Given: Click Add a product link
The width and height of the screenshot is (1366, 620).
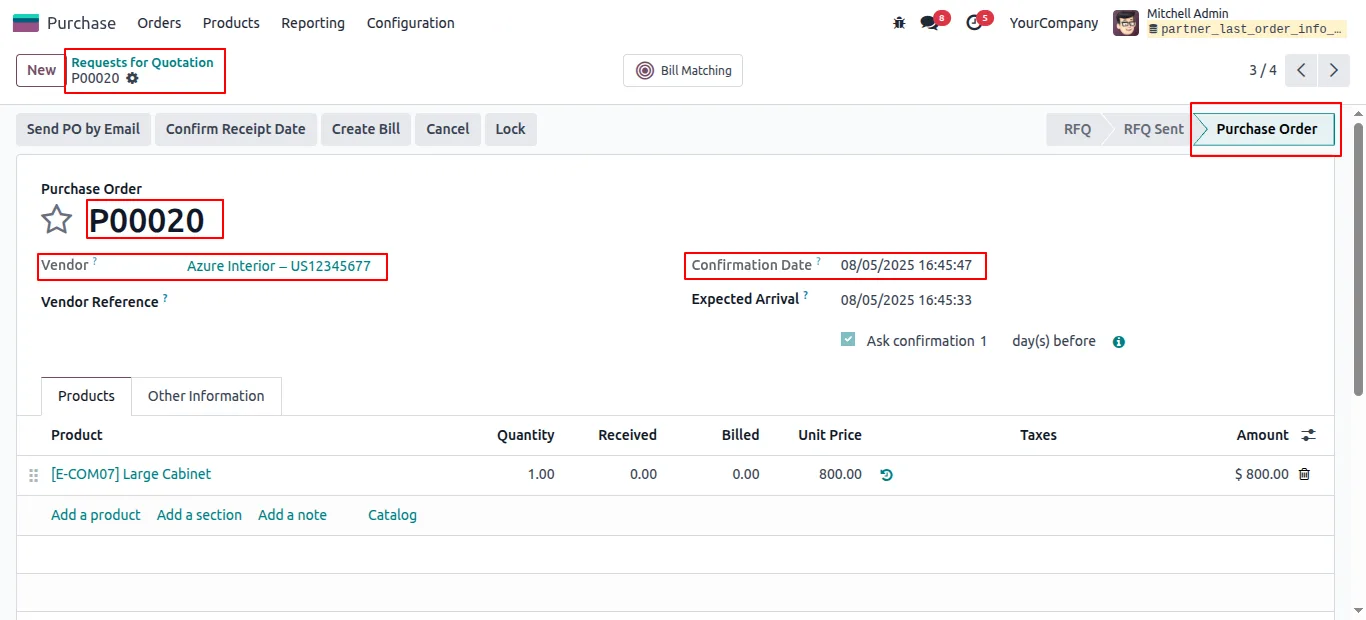Looking at the screenshot, I should click(x=96, y=515).
